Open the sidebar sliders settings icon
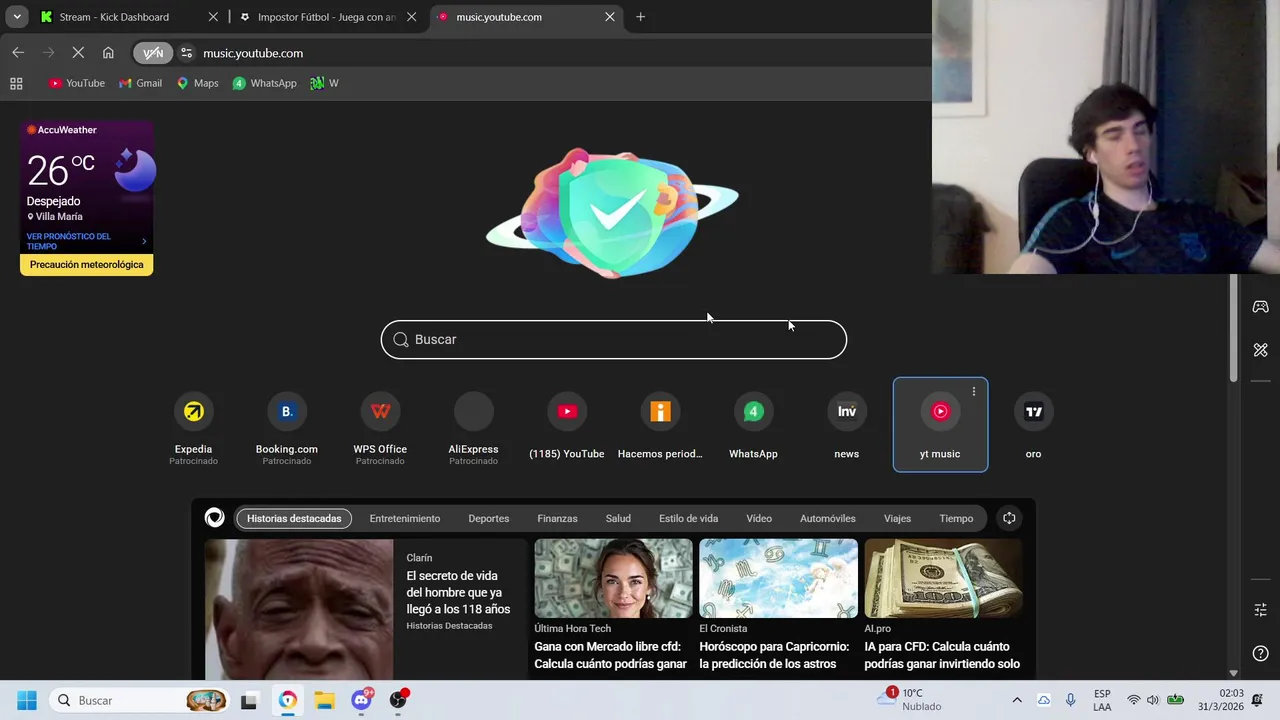The height and width of the screenshot is (720, 1280). 1260,610
